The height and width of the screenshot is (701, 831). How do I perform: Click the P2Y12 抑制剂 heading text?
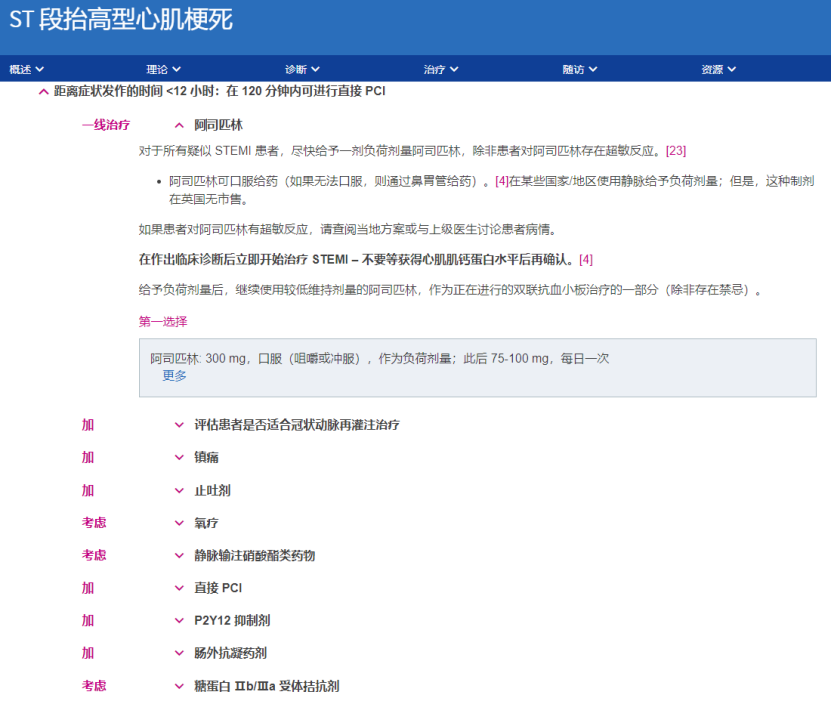point(232,620)
